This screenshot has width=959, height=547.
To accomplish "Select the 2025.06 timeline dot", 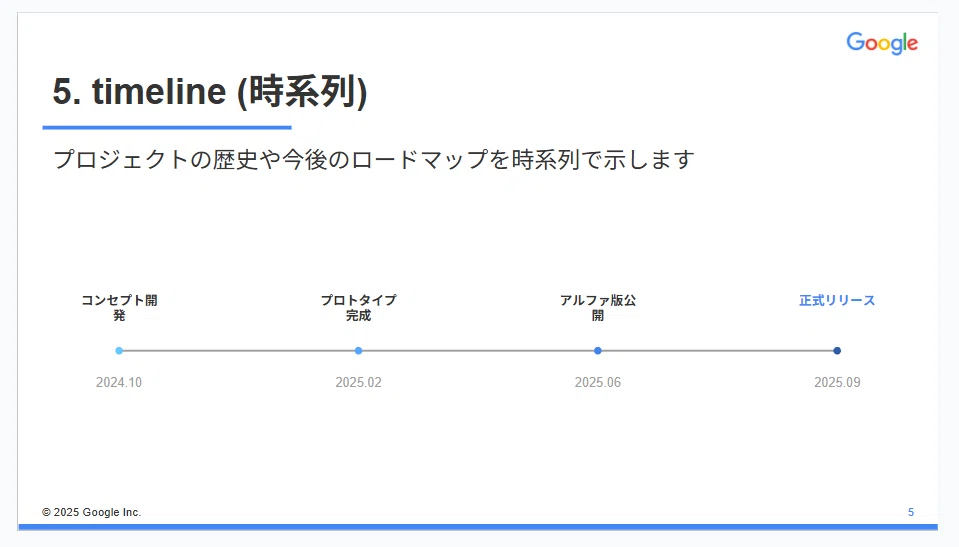I will coord(598,351).
